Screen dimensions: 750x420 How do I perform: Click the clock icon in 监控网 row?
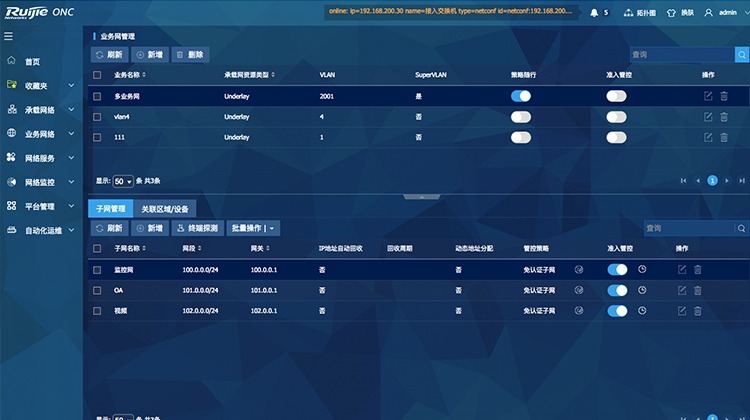pyautogui.click(x=642, y=269)
